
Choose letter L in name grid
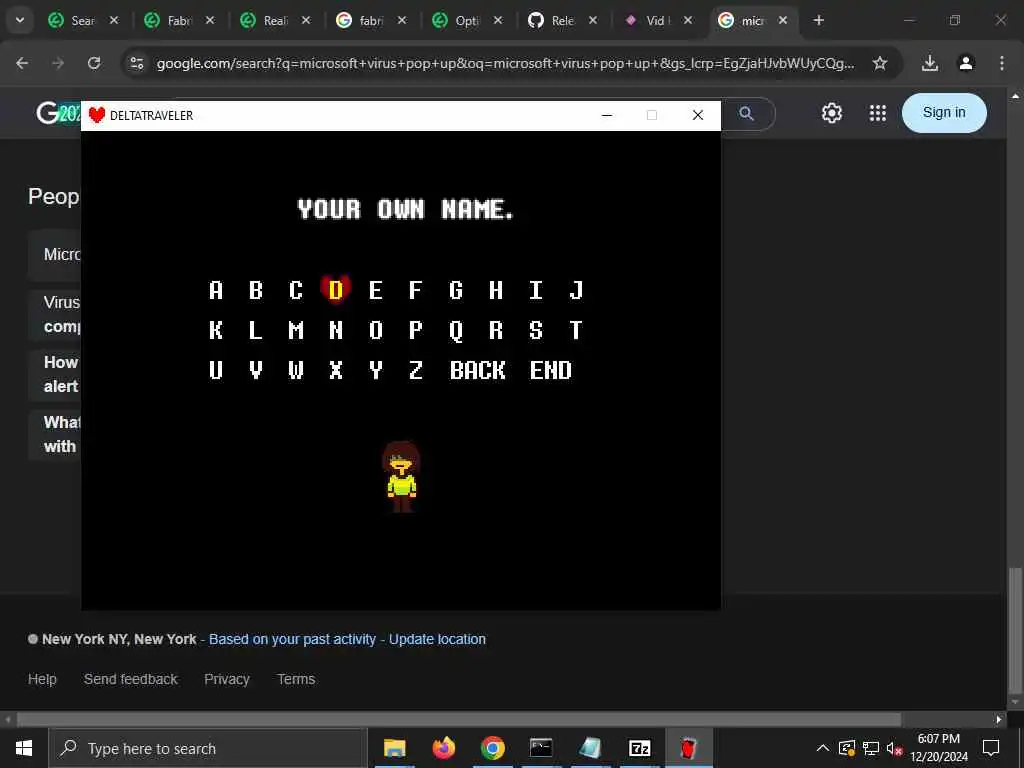(256, 330)
